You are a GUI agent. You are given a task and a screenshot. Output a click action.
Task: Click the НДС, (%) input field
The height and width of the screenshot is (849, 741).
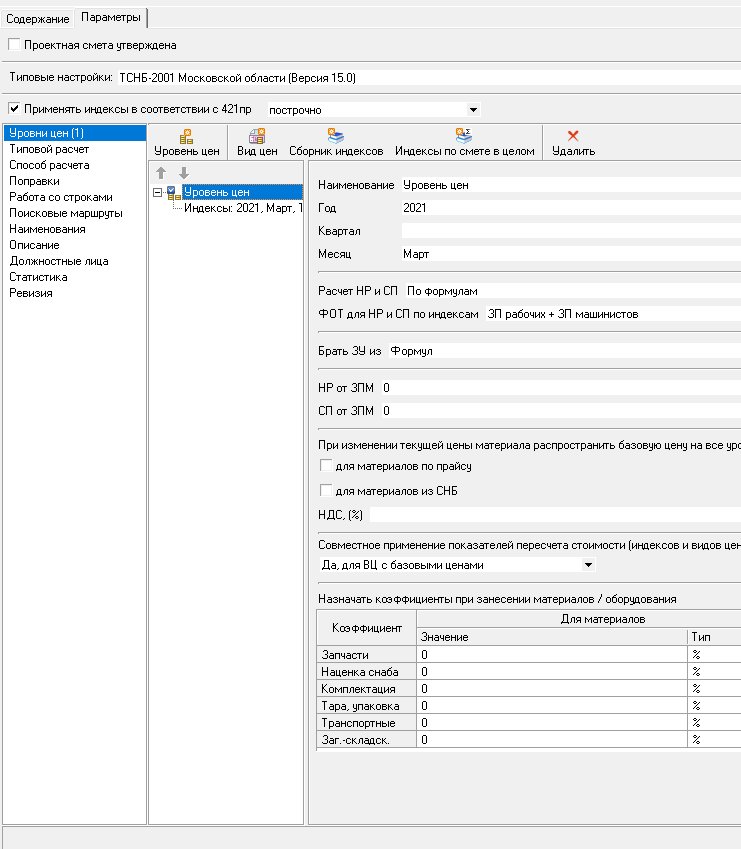[x=555, y=514]
